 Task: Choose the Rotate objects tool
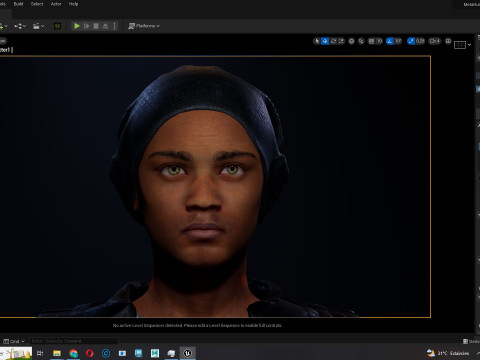(333, 41)
